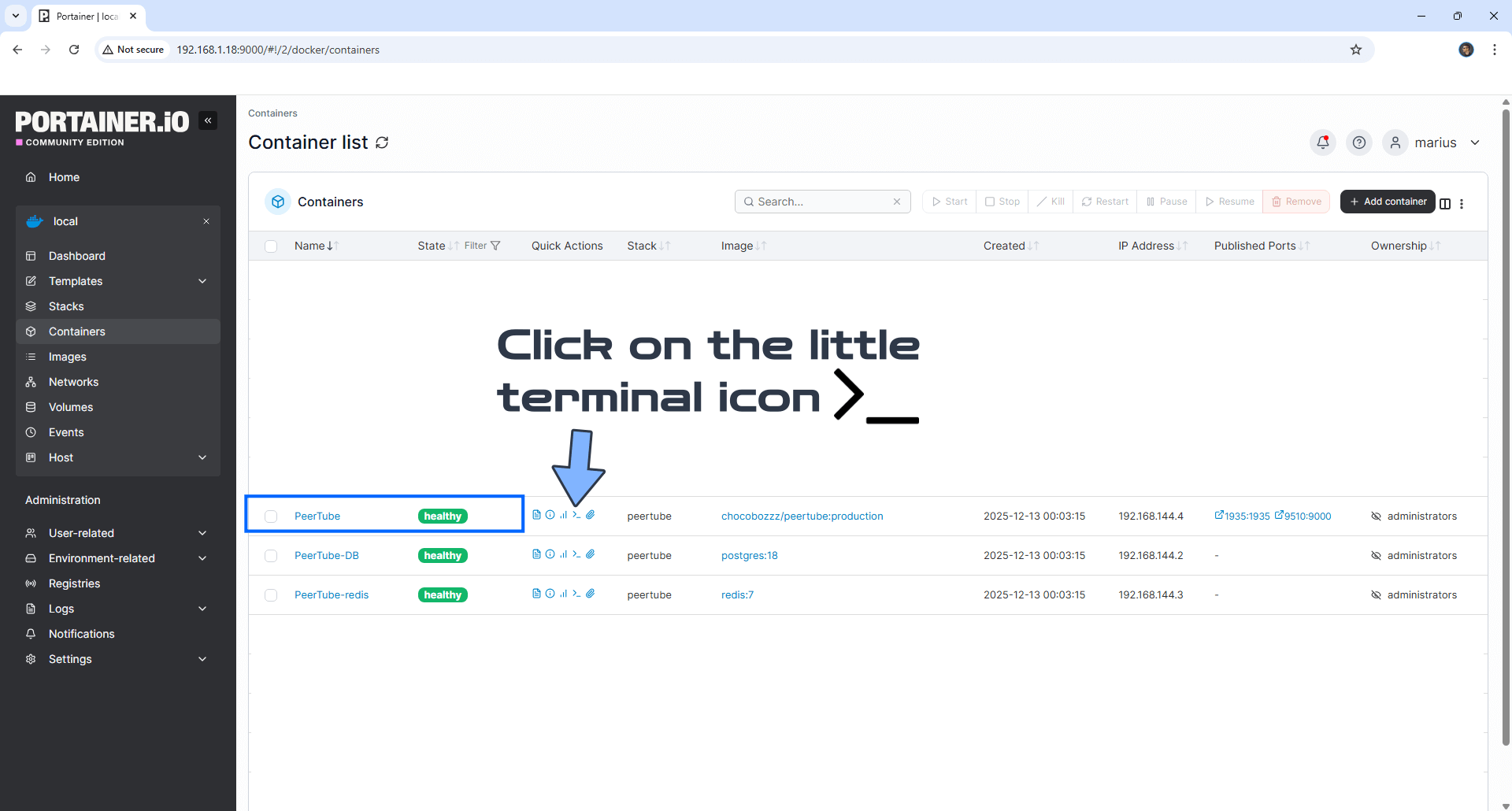Attach to PeerTube-DB container via paperclip icon
1512x811 pixels.
[x=590, y=554]
